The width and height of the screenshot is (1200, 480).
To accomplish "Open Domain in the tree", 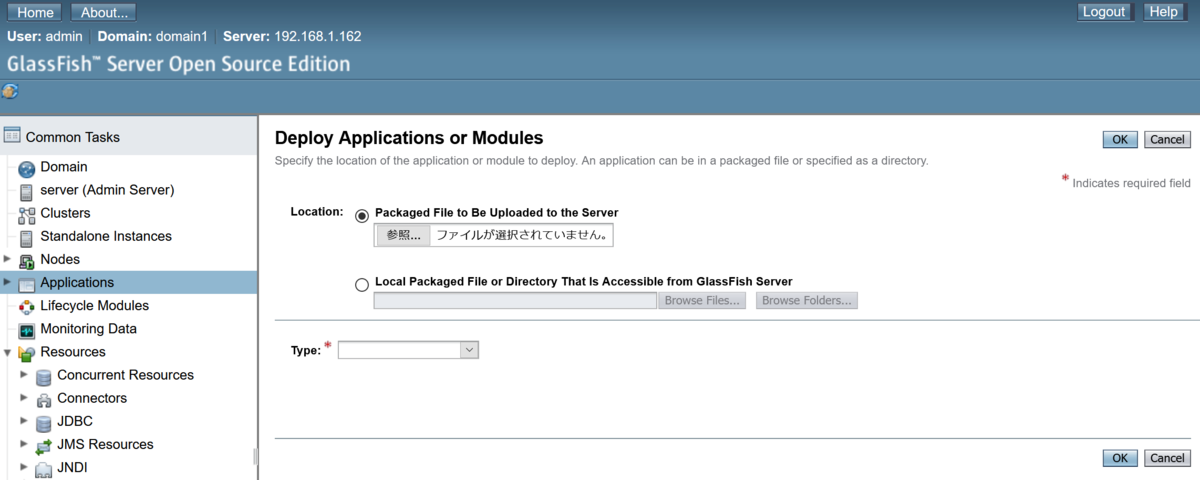I will [64, 167].
